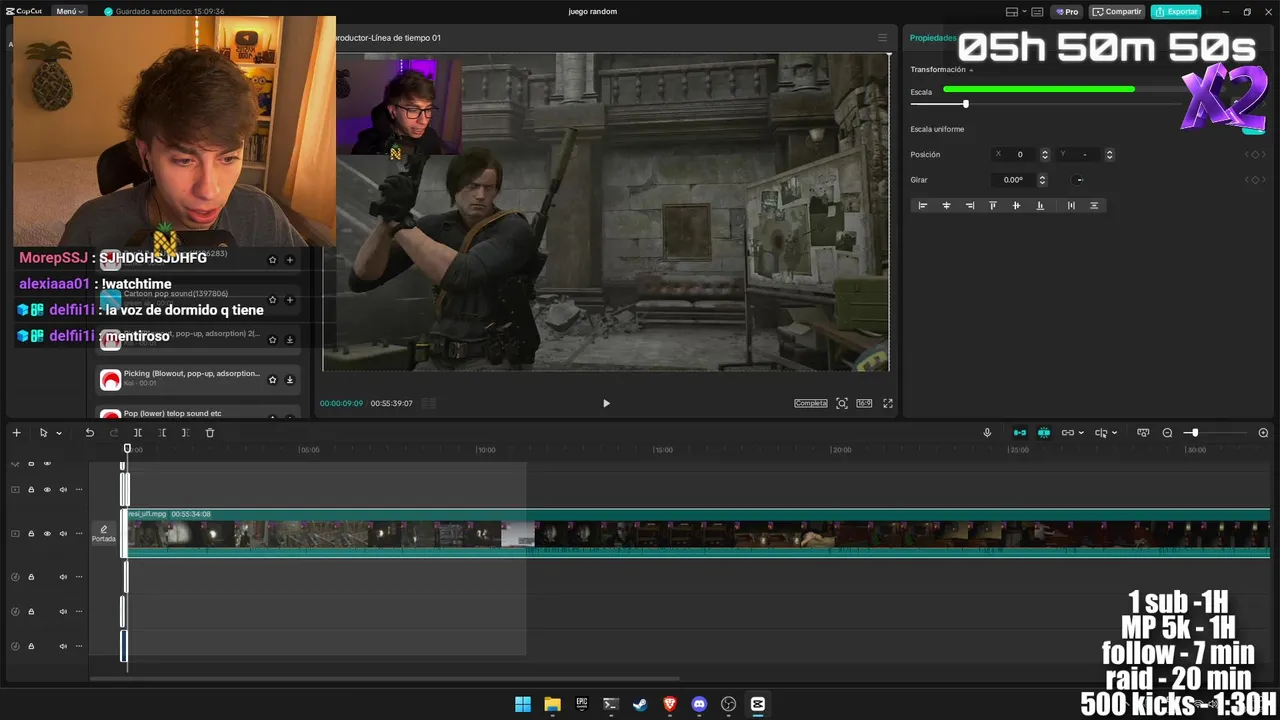Click the split clip tool icon
This screenshot has height=720, width=1280.
[x=138, y=433]
